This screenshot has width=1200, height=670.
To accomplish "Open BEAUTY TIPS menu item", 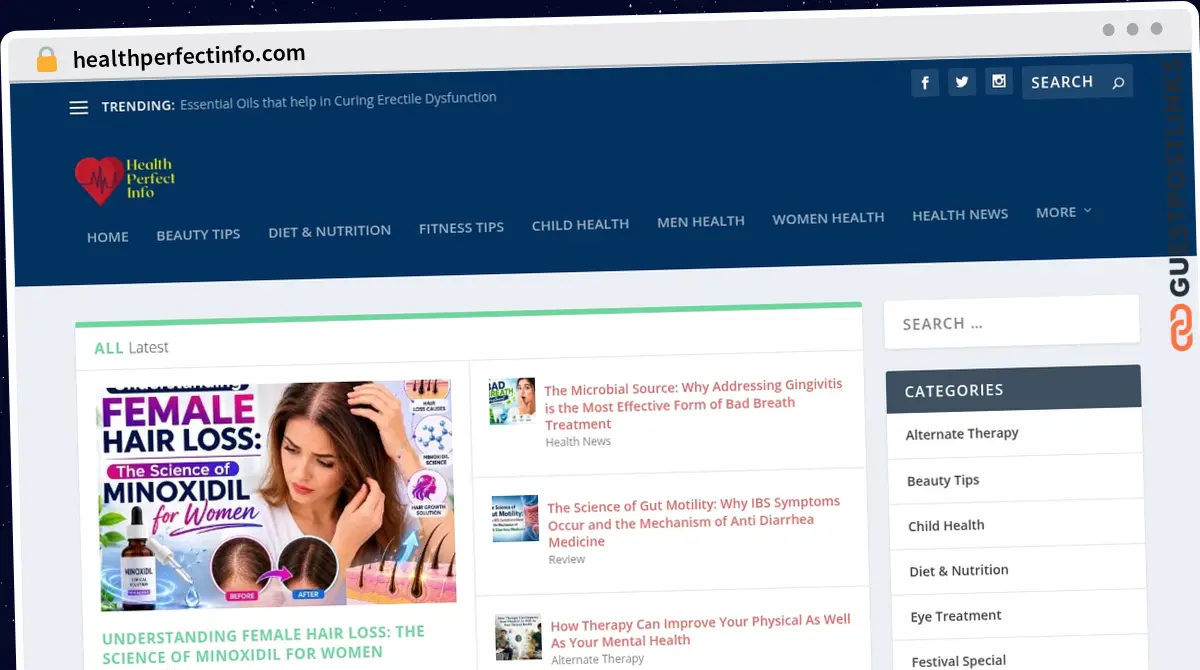I will (198, 234).
